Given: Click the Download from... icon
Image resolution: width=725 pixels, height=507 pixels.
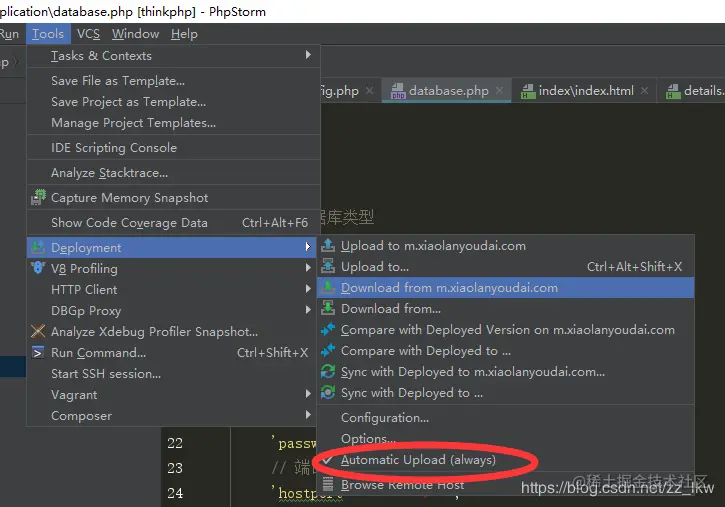Looking at the screenshot, I should tap(328, 308).
